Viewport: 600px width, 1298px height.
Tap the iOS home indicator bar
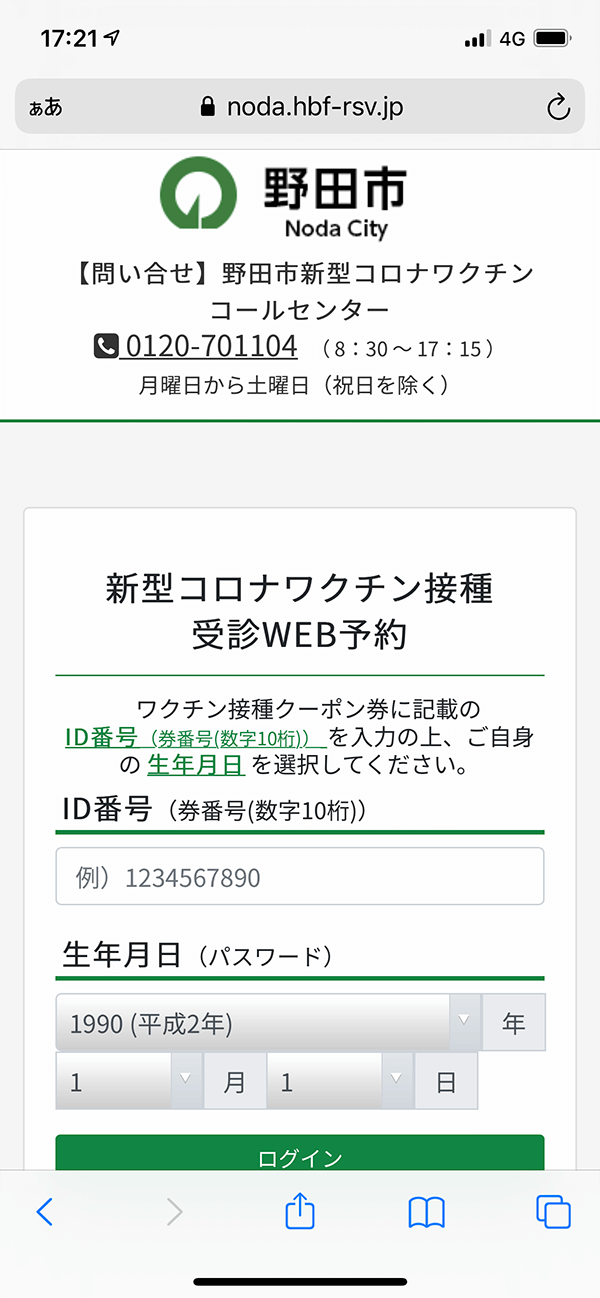pos(300,1281)
